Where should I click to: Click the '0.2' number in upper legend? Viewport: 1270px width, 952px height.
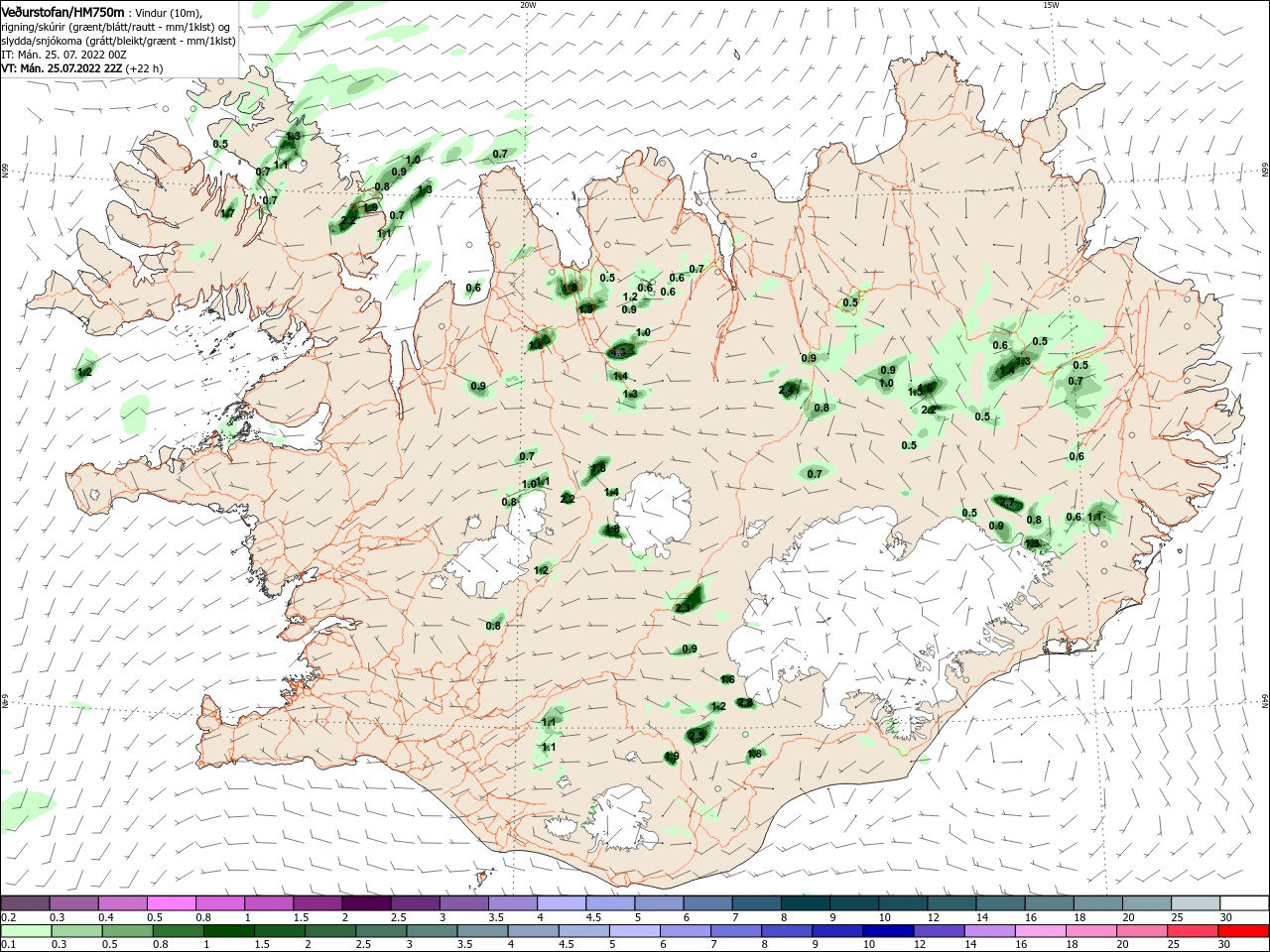point(9,917)
